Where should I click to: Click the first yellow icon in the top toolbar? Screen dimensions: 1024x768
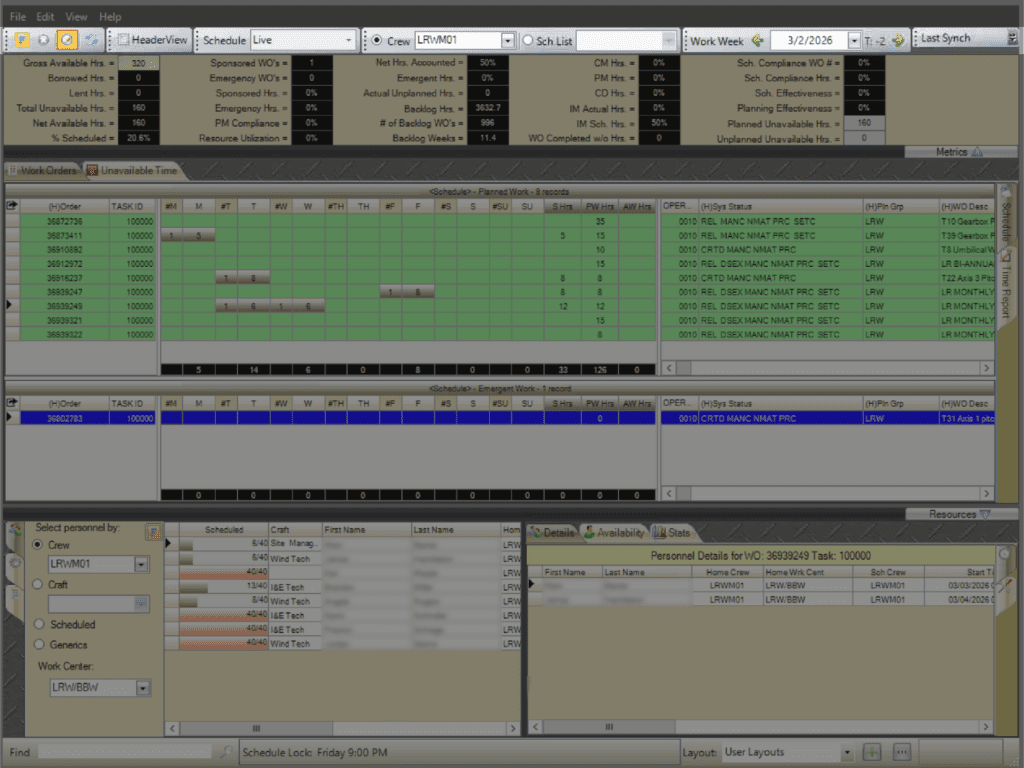[x=21, y=40]
